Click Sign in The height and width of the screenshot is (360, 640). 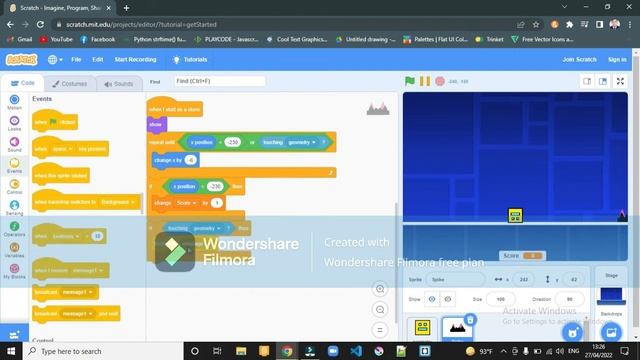click(617, 60)
